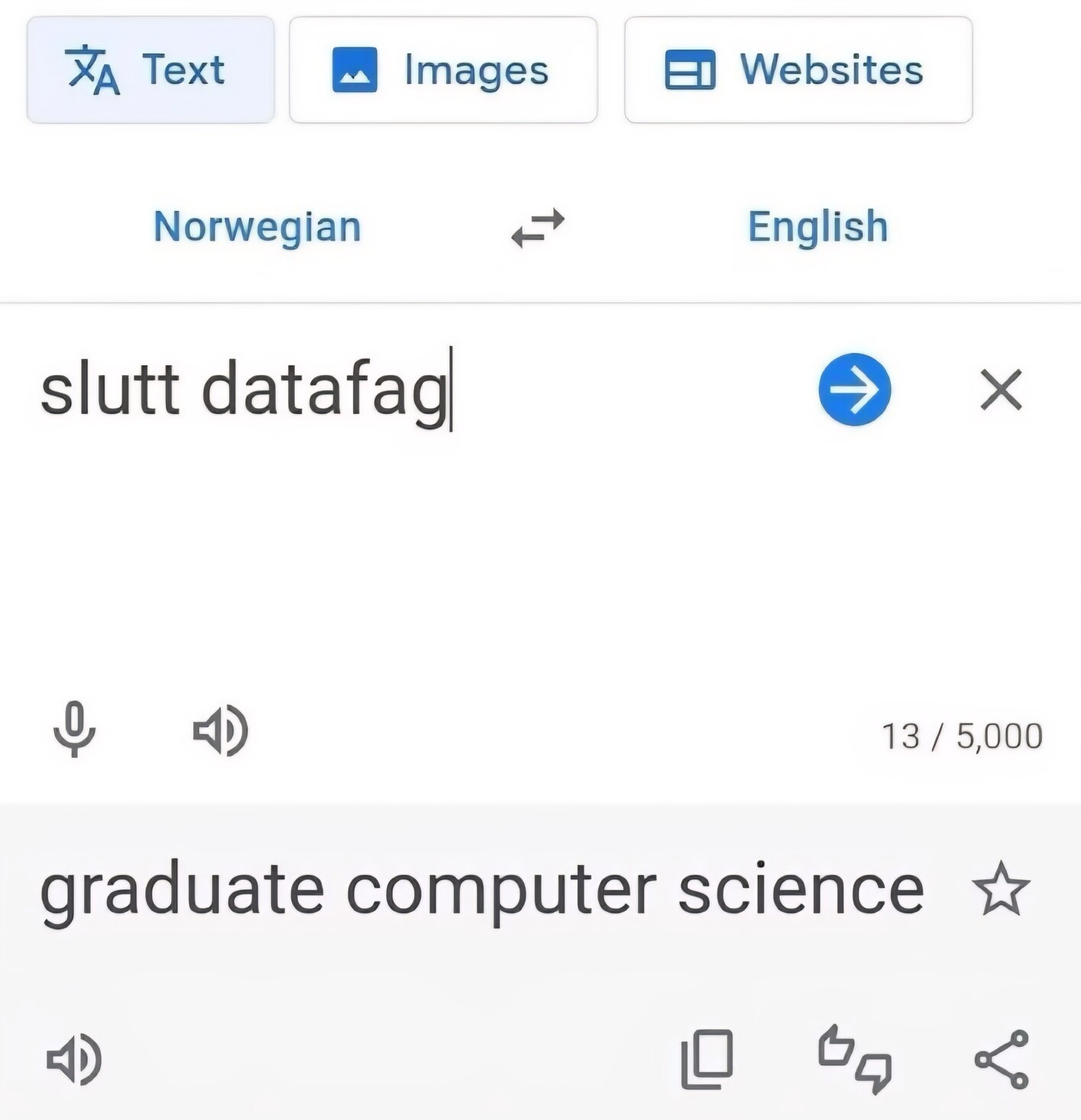Screen dimensions: 1081x1120
Task: Swap Norwegian and English languages
Action: pos(538,228)
